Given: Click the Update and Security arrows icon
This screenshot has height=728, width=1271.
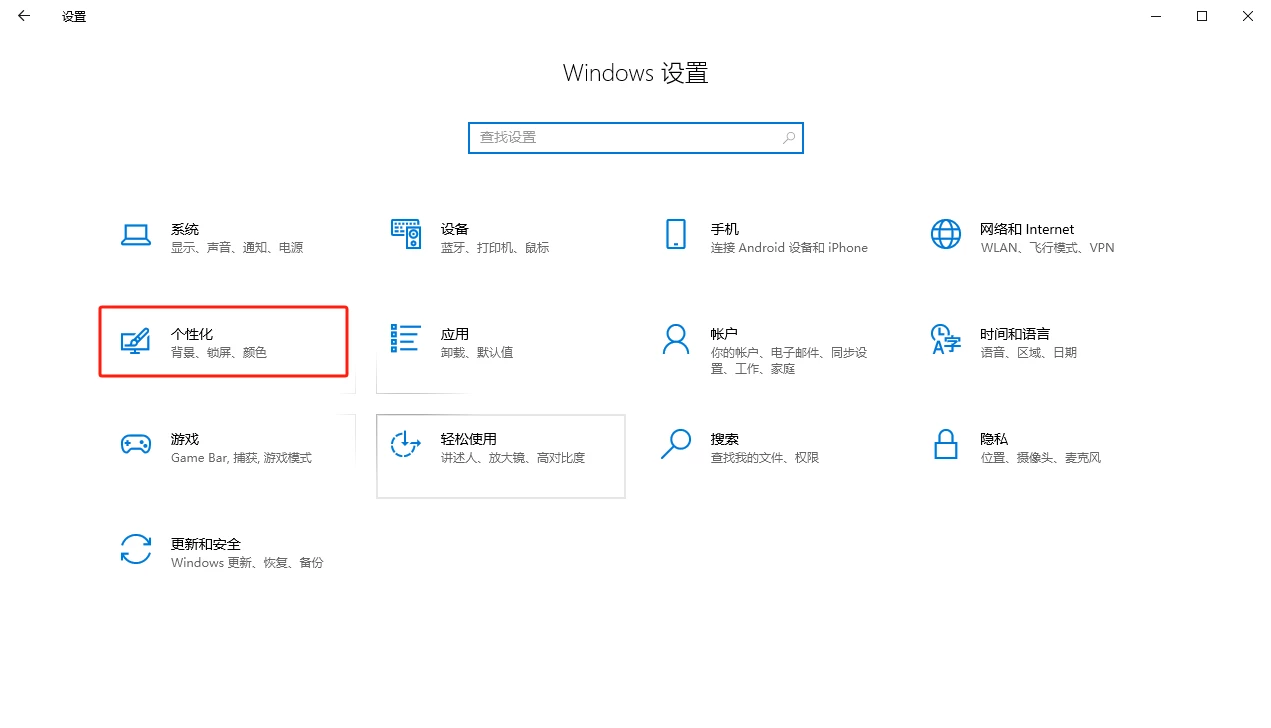Looking at the screenshot, I should point(135,549).
